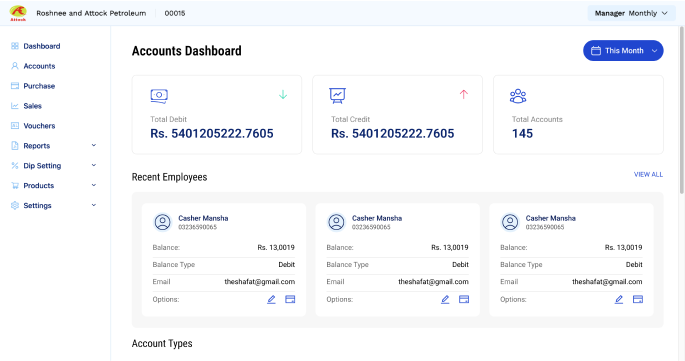Click the Total Accounts people icon
685x361 pixels.
pos(518,96)
